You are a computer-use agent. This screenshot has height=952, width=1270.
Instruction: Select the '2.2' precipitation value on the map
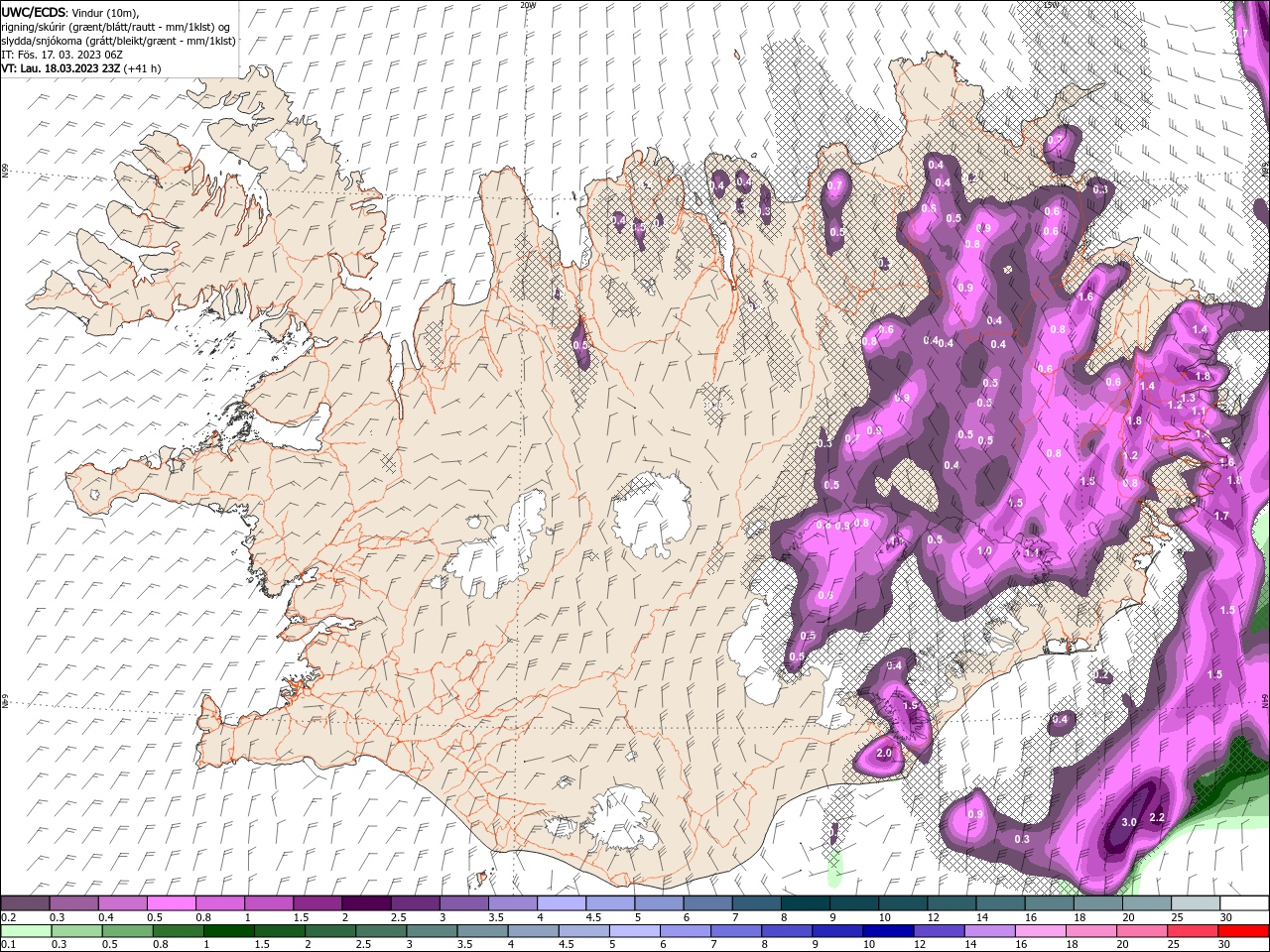tap(1156, 817)
